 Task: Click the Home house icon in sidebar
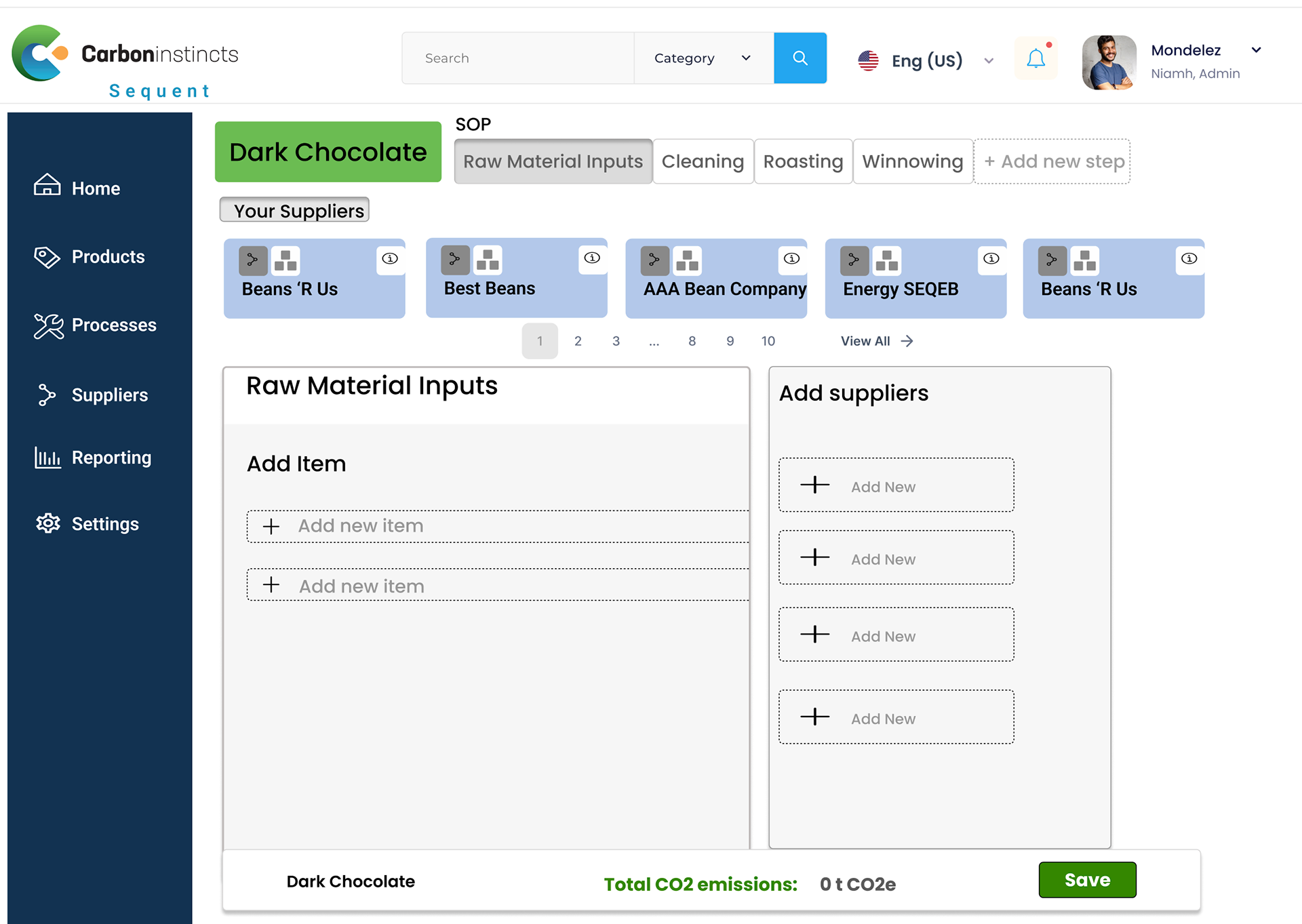pos(47,185)
